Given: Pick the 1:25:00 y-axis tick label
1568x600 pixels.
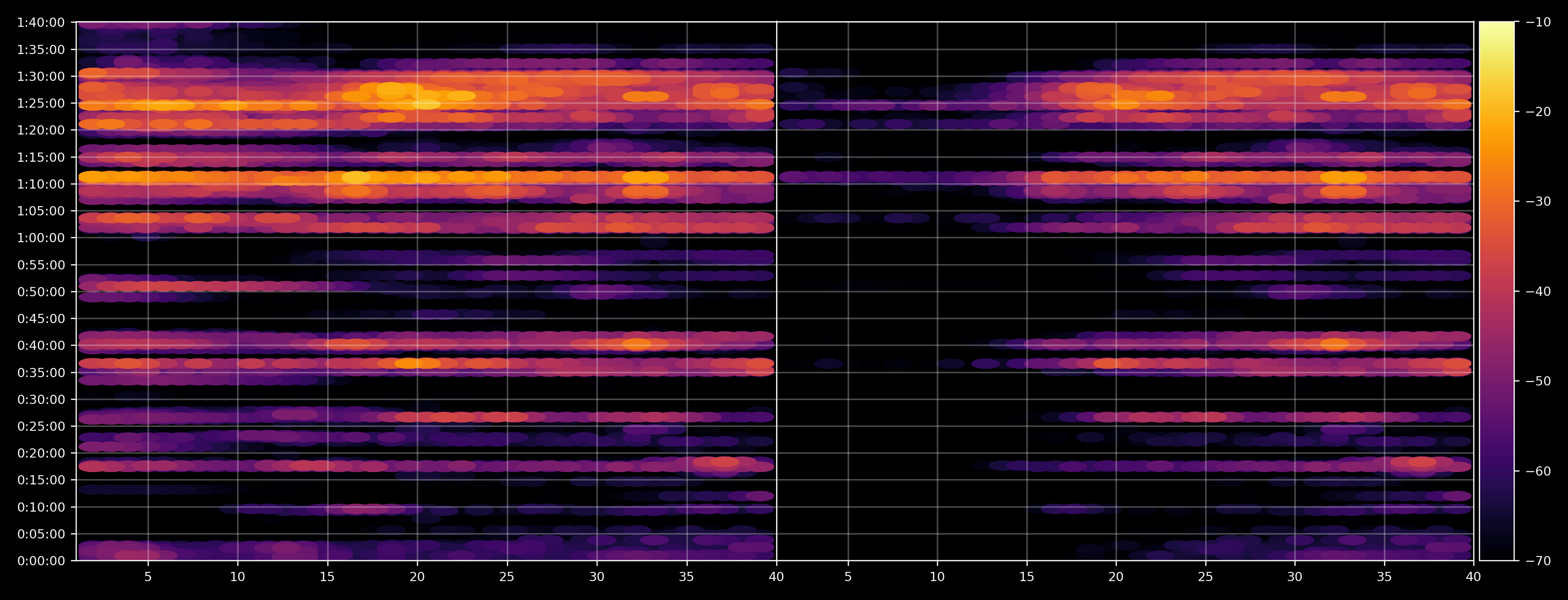Looking at the screenshot, I should click(41, 103).
